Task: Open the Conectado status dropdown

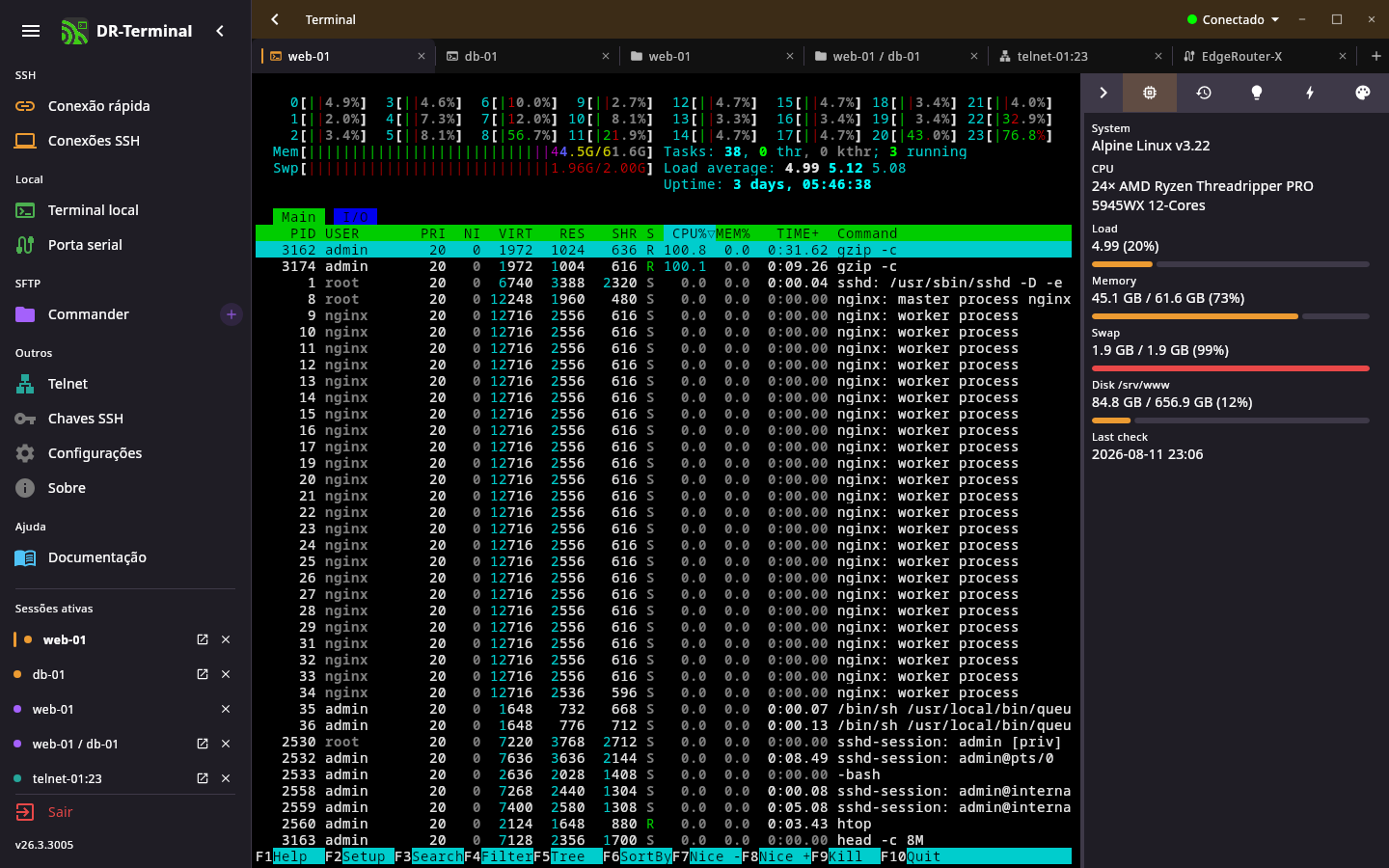Action: [1233, 19]
